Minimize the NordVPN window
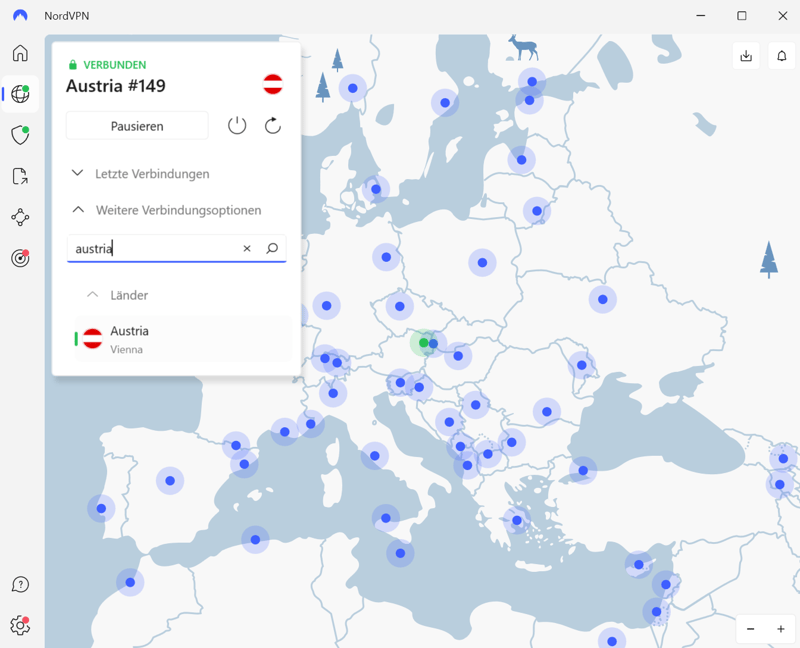The width and height of the screenshot is (800, 648). tap(701, 16)
